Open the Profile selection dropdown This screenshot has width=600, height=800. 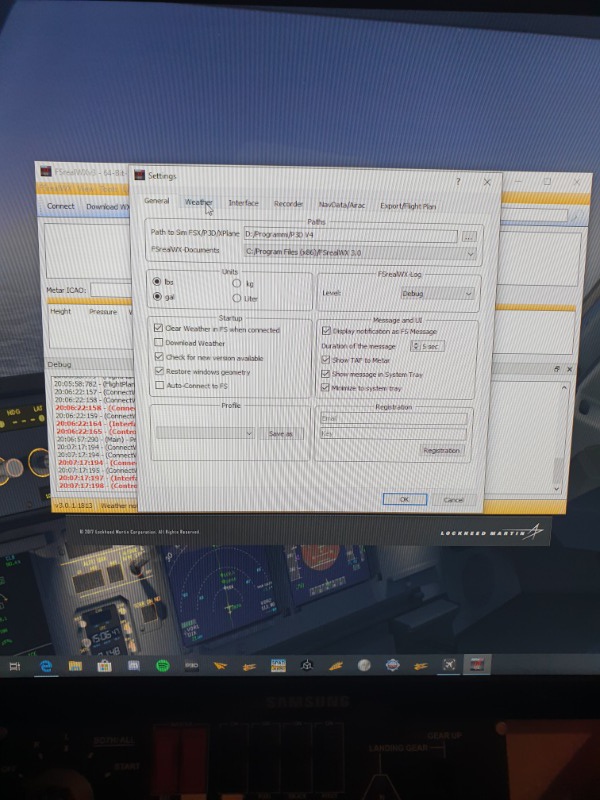click(206, 433)
